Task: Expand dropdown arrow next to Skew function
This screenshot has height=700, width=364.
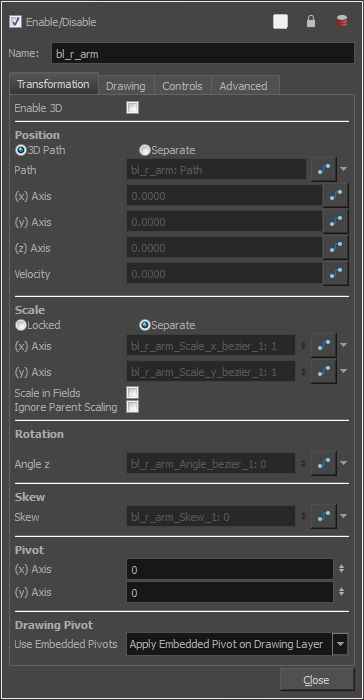Action: (x=343, y=516)
